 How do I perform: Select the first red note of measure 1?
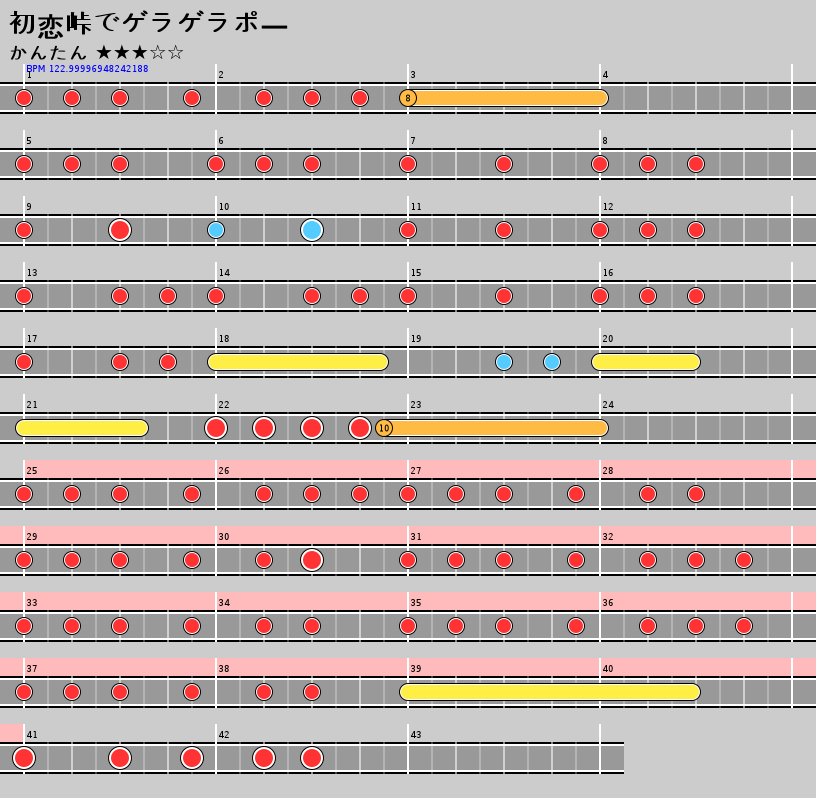click(24, 98)
